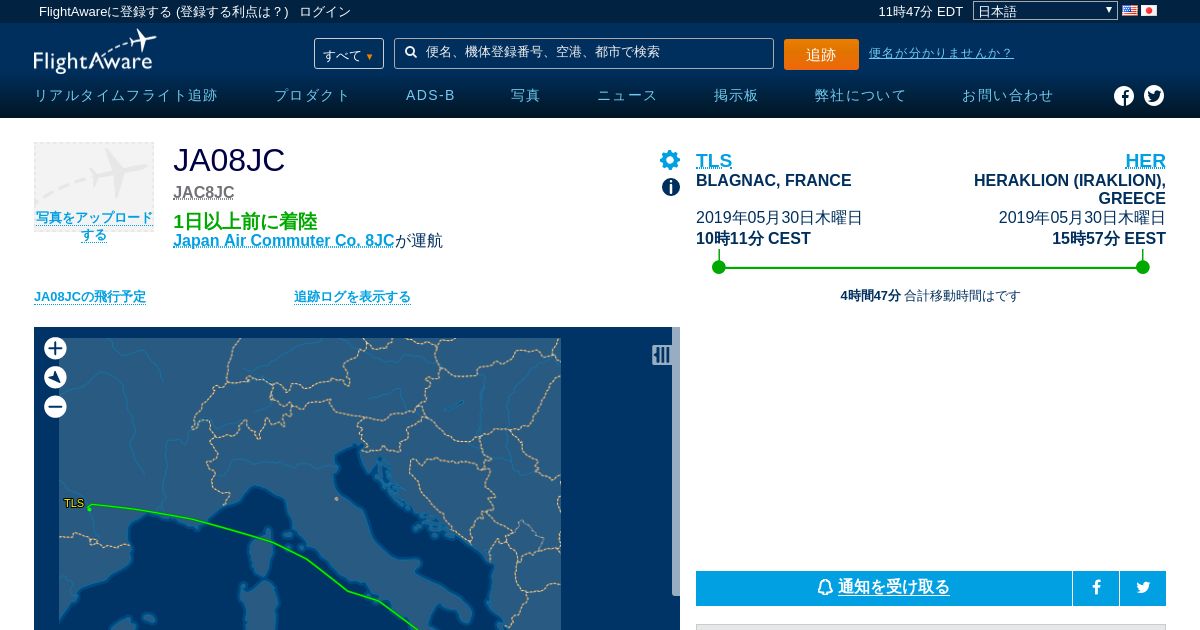This screenshot has height=630, width=1200.
Task: Zoom out on the flight map
Action: pyautogui.click(x=56, y=407)
